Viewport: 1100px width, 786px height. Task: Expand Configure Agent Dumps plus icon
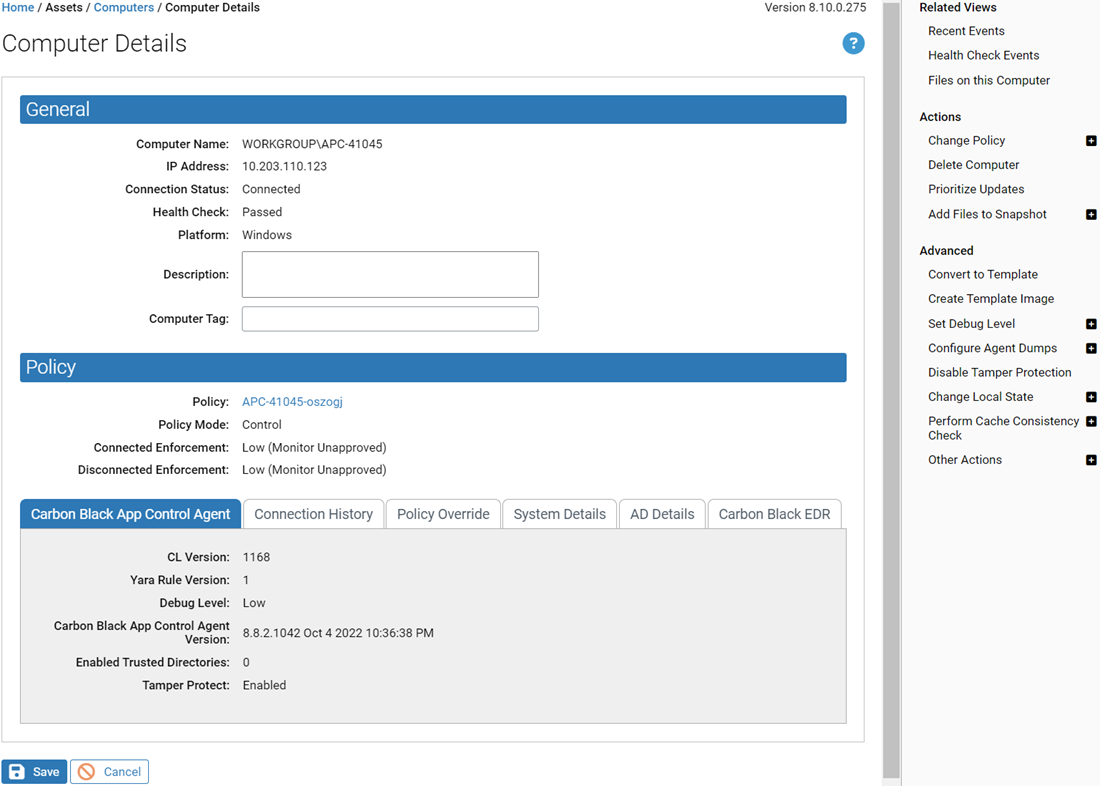tap(1091, 349)
